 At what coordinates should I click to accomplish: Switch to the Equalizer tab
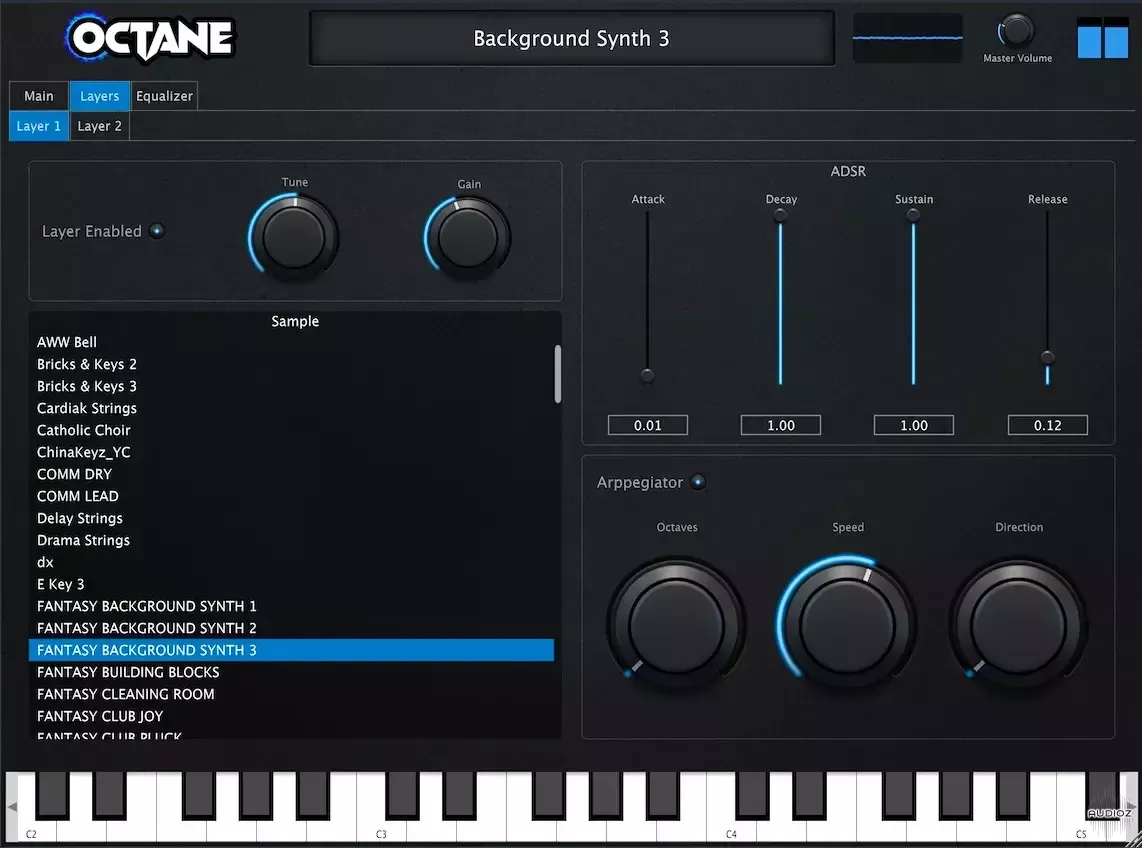tap(164, 95)
